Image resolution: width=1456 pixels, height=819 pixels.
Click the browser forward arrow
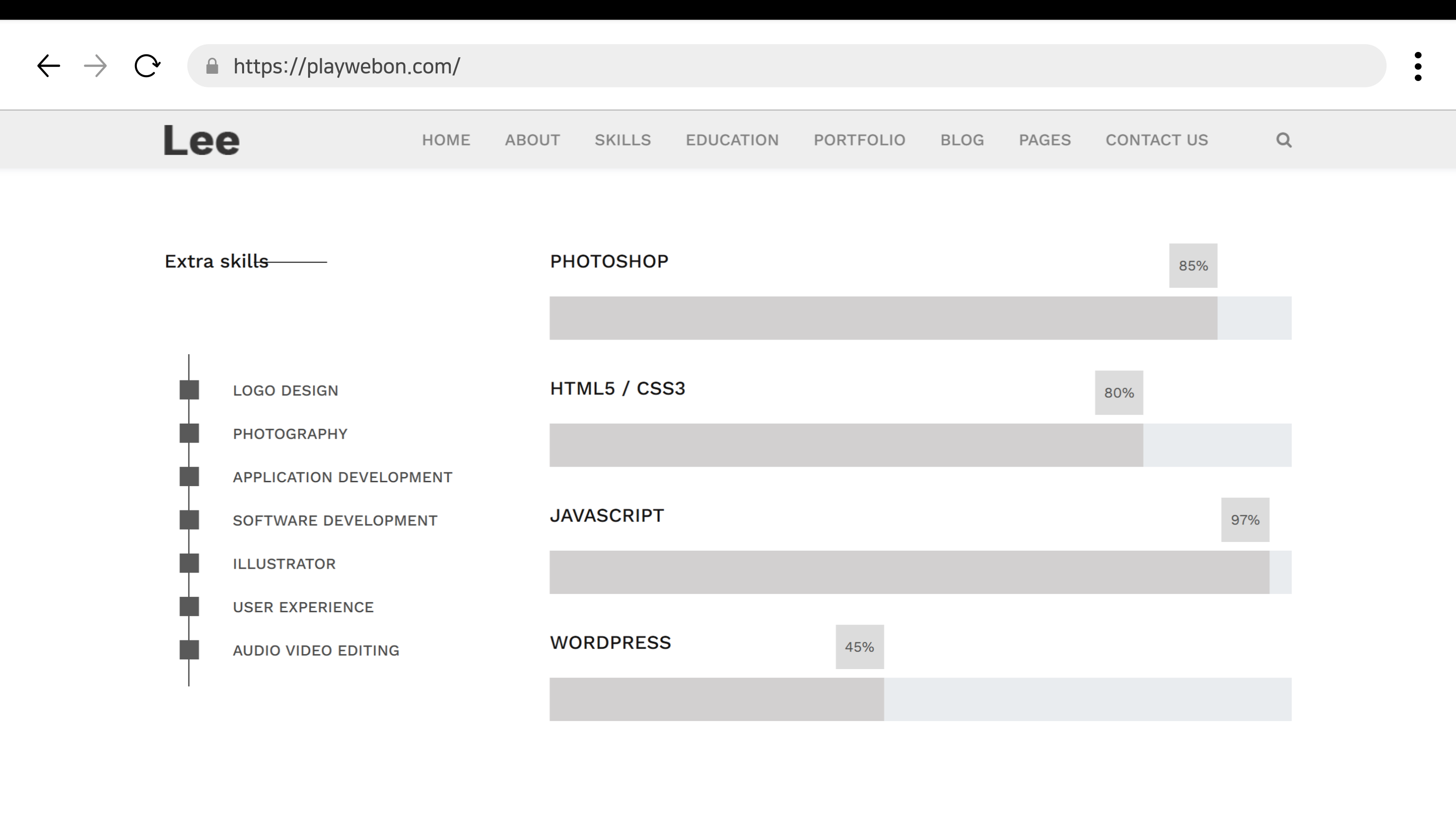95,66
